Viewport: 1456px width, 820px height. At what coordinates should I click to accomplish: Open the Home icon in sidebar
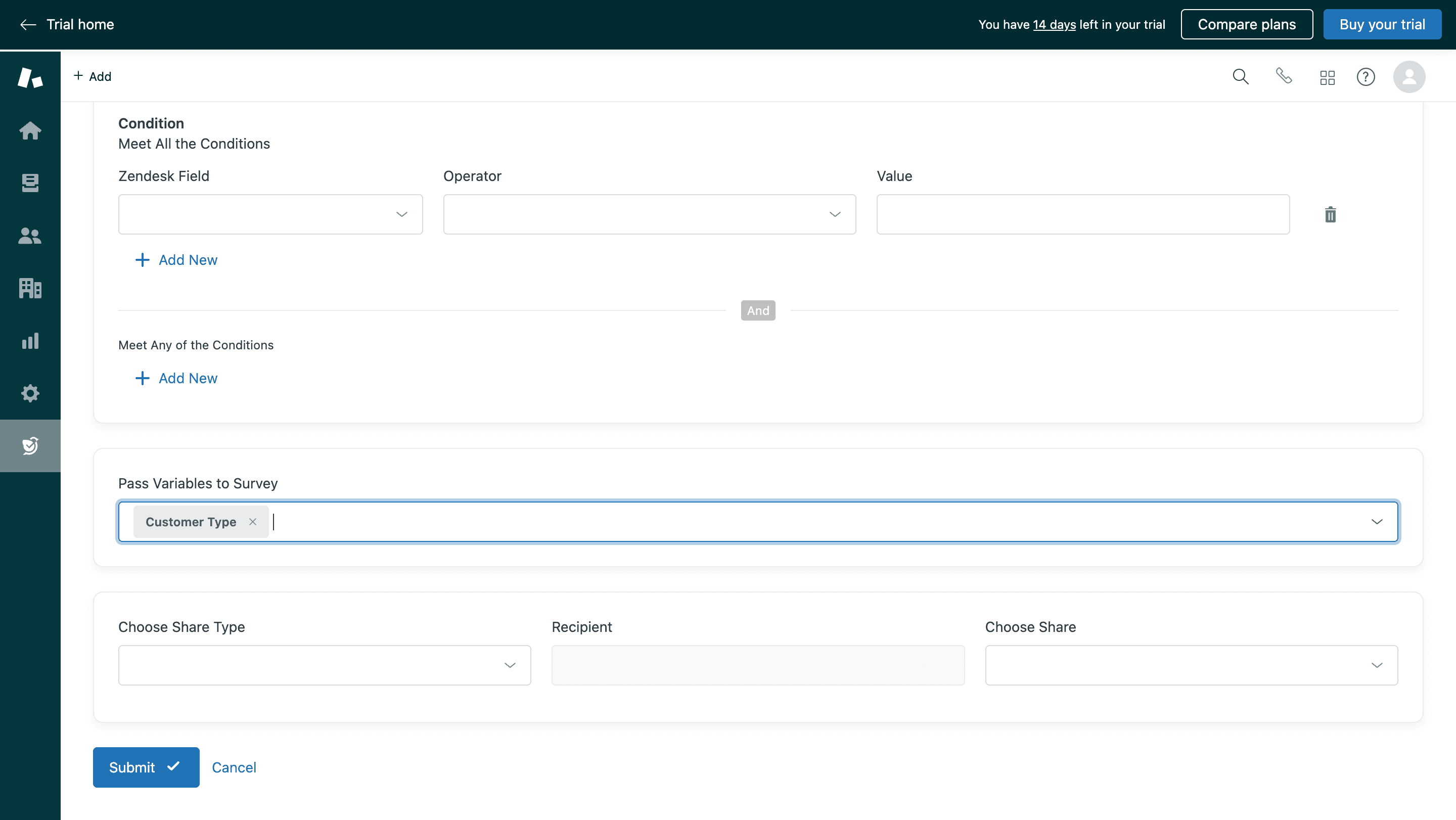30,130
